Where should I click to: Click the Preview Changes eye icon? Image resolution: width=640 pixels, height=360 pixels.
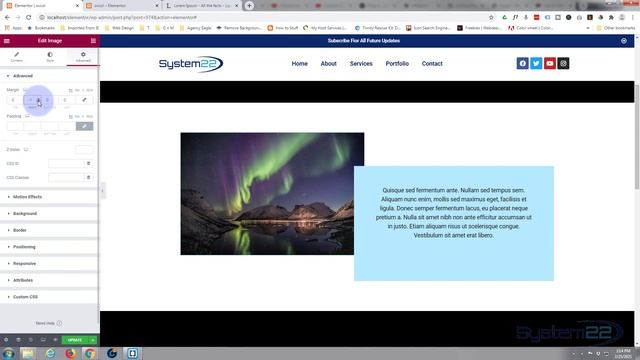pos(55,340)
